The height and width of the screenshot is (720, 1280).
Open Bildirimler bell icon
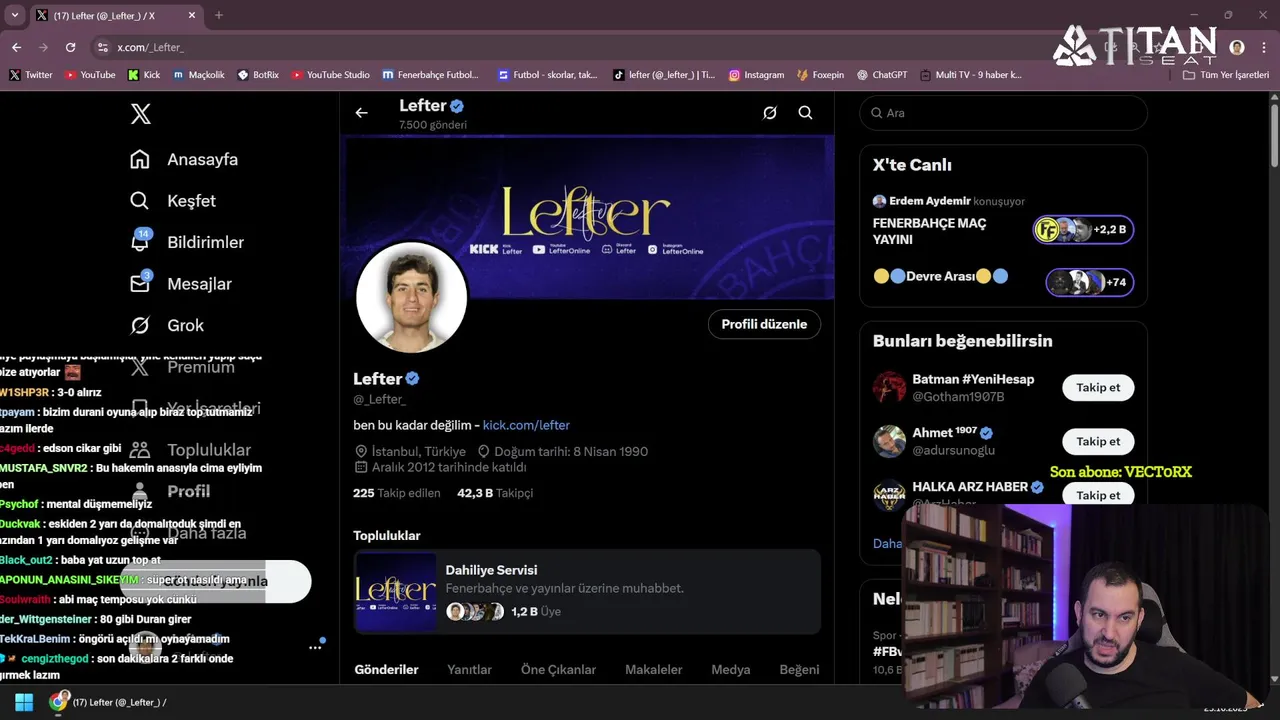pos(140,242)
